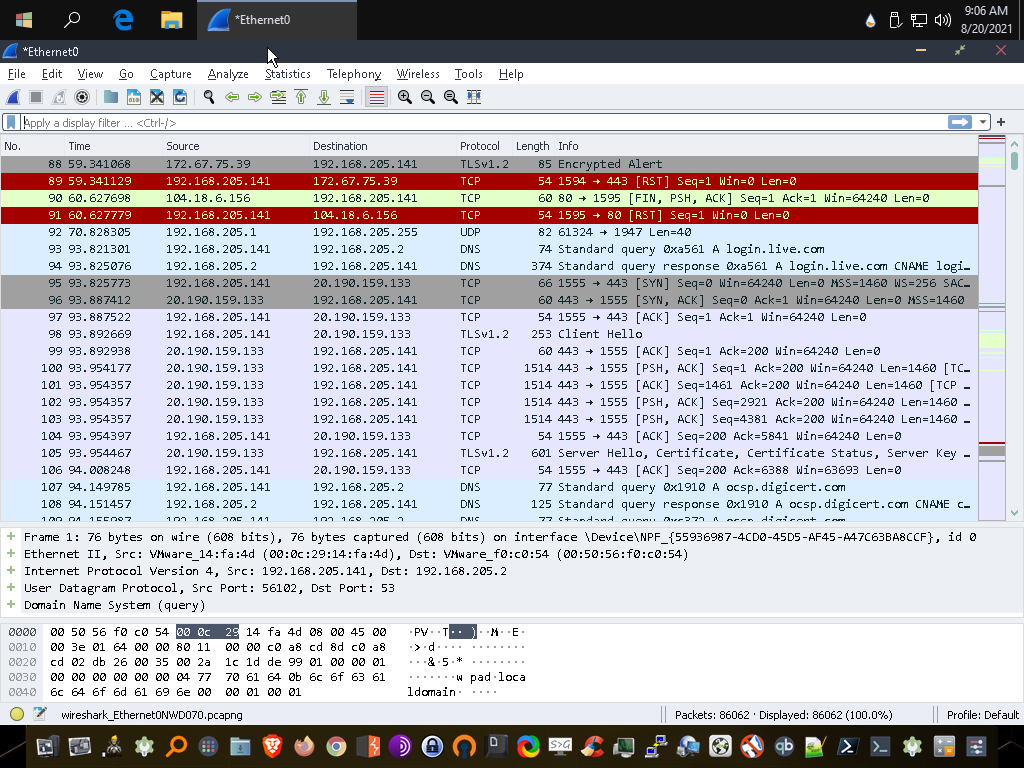Reload this capture file

pyautogui.click(x=180, y=97)
